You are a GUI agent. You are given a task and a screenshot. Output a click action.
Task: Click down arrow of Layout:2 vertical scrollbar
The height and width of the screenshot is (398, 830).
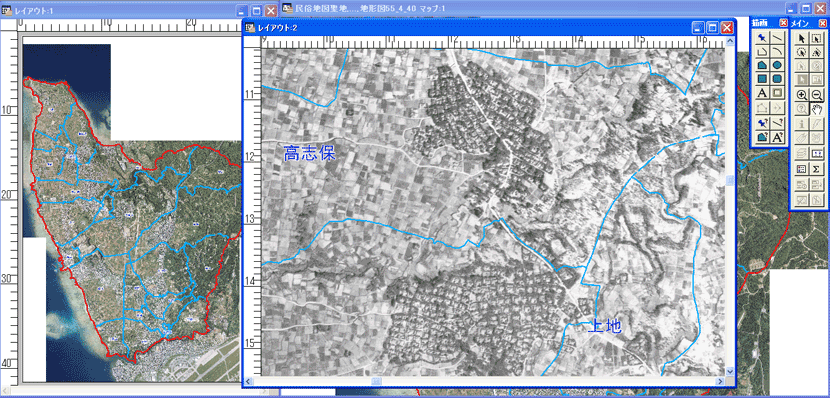pyautogui.click(x=730, y=372)
